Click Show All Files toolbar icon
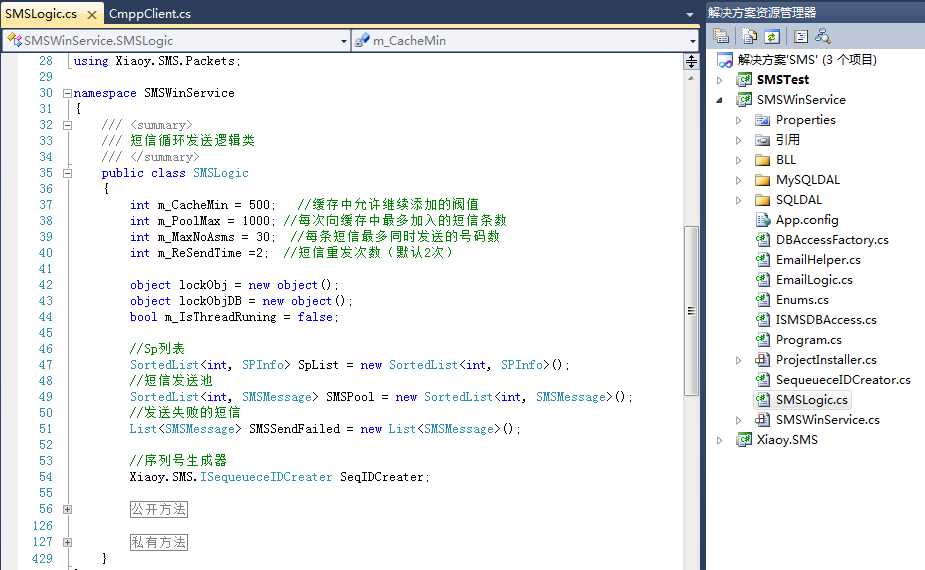 [750, 37]
